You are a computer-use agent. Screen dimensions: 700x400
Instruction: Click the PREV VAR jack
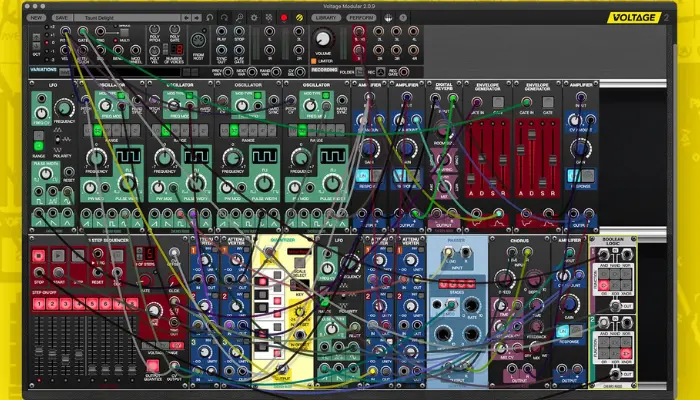point(228,72)
